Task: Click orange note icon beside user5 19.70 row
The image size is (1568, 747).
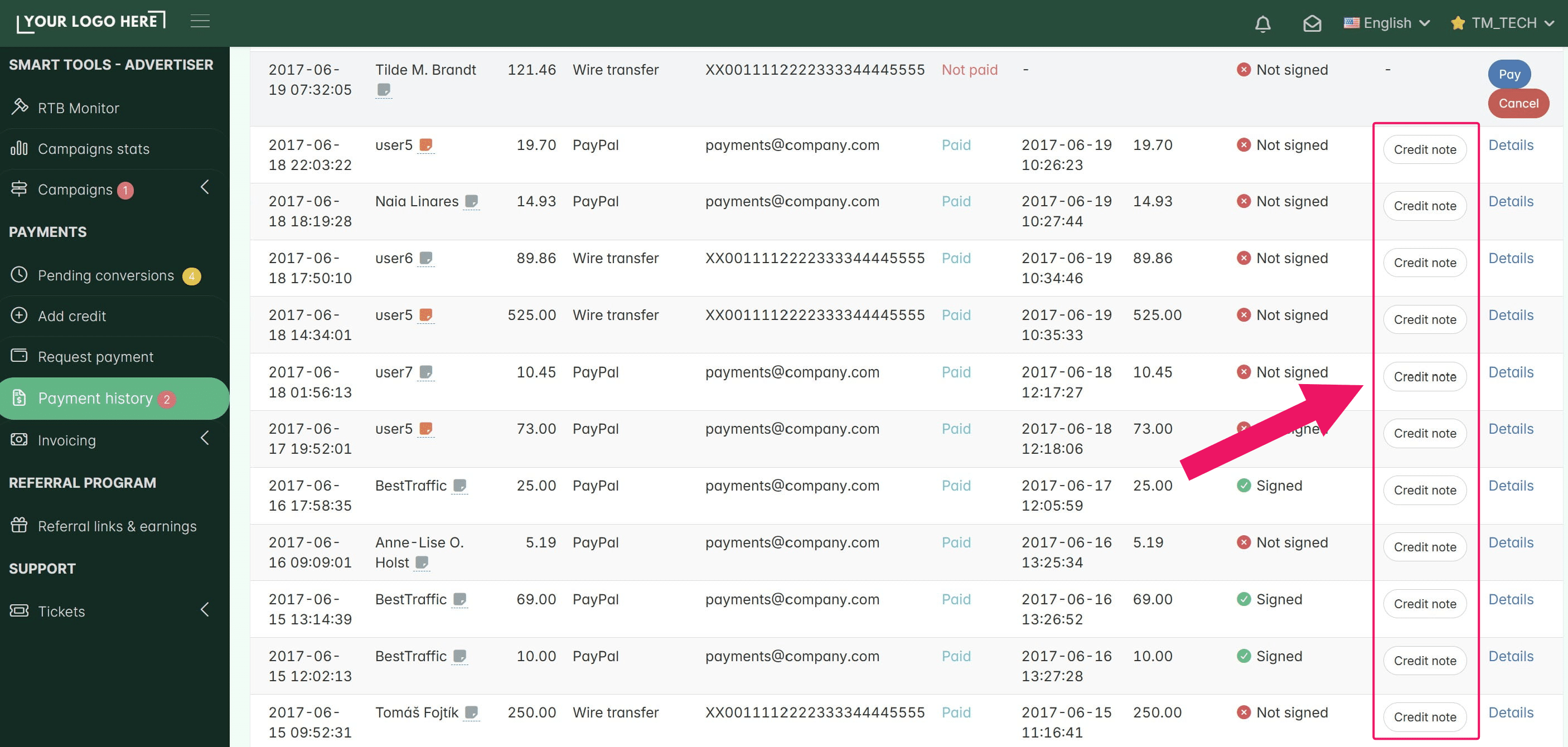Action: pyautogui.click(x=426, y=145)
